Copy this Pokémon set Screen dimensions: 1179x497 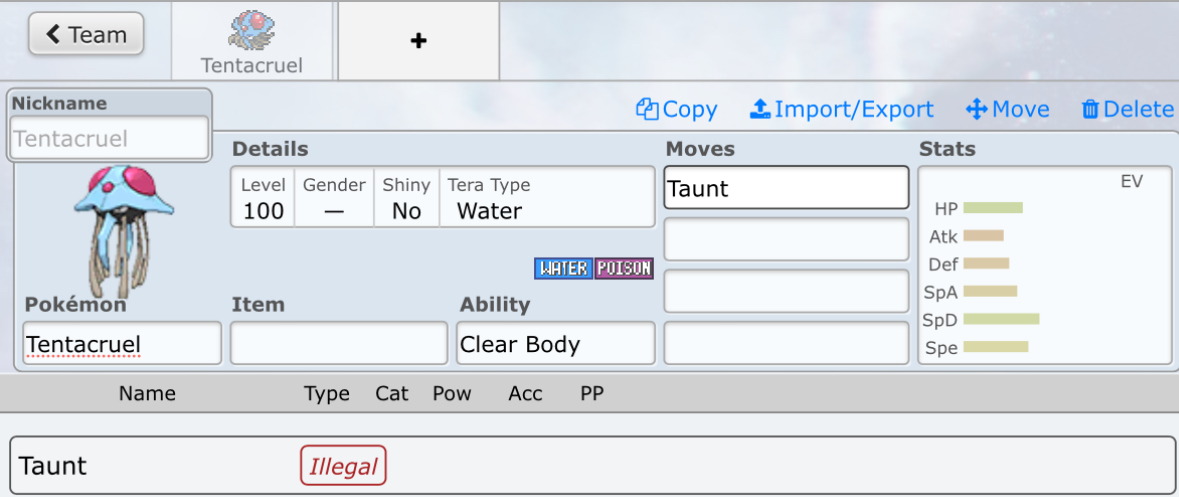click(x=677, y=110)
